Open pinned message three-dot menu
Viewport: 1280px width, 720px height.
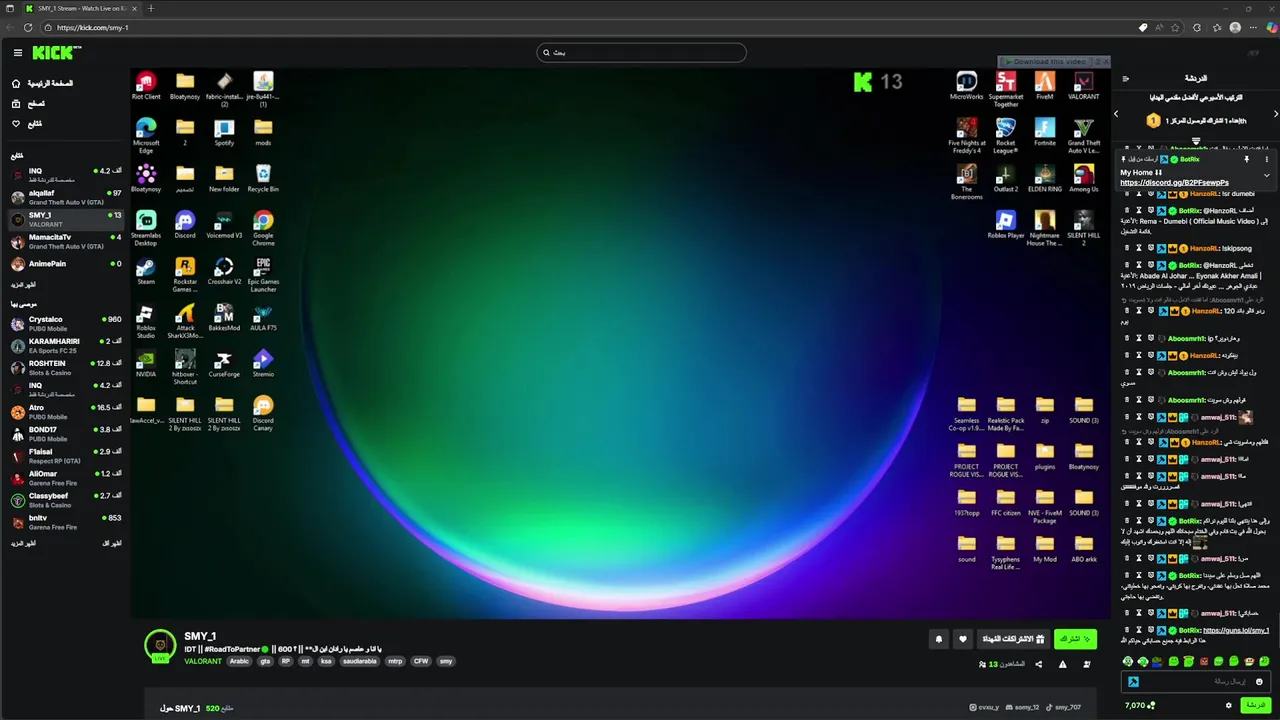pyautogui.click(x=1266, y=159)
